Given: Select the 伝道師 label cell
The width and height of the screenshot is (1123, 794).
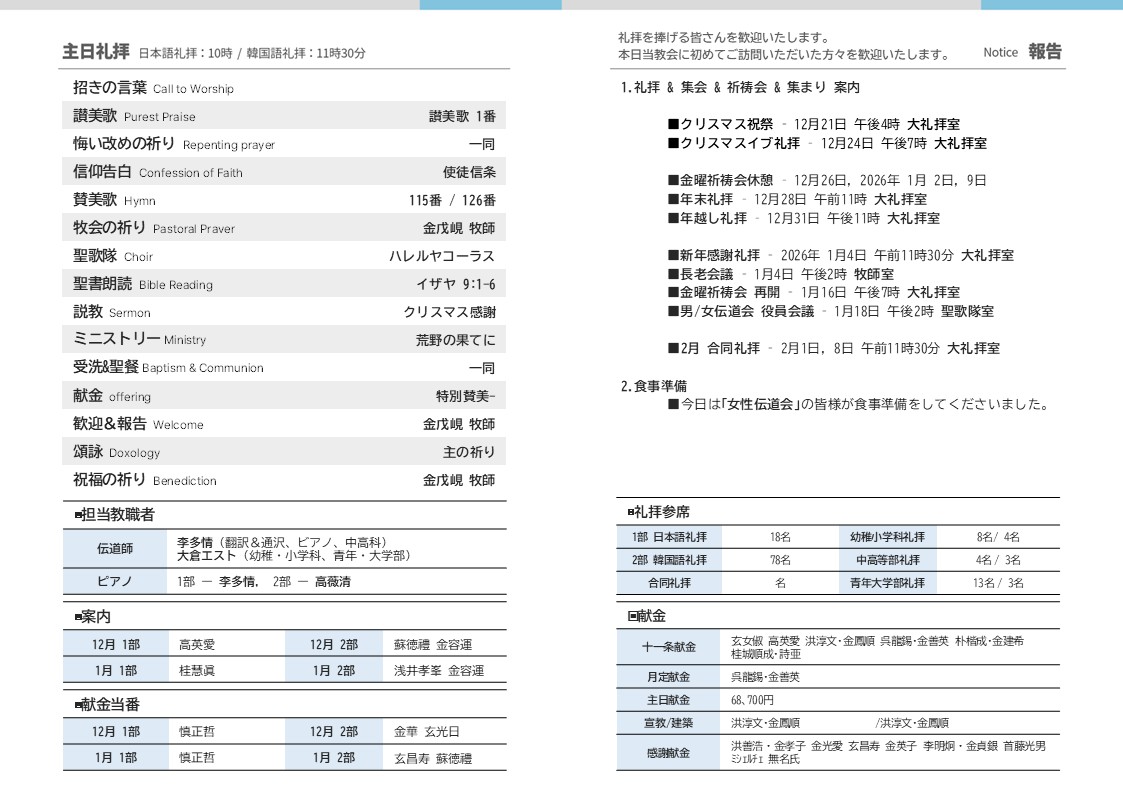Looking at the screenshot, I should (115, 549).
